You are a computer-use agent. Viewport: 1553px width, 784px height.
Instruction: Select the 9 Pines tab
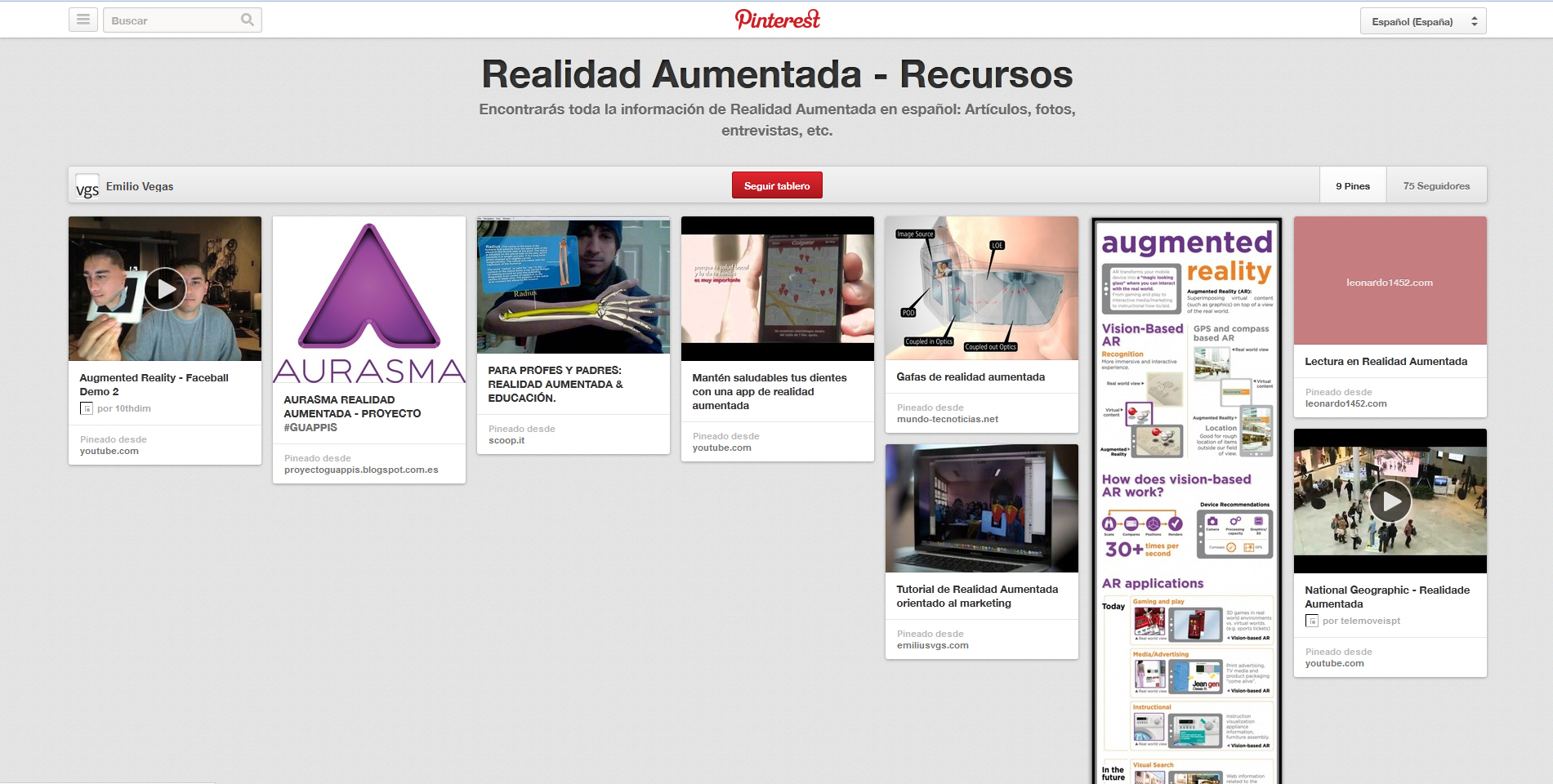pos(1353,186)
